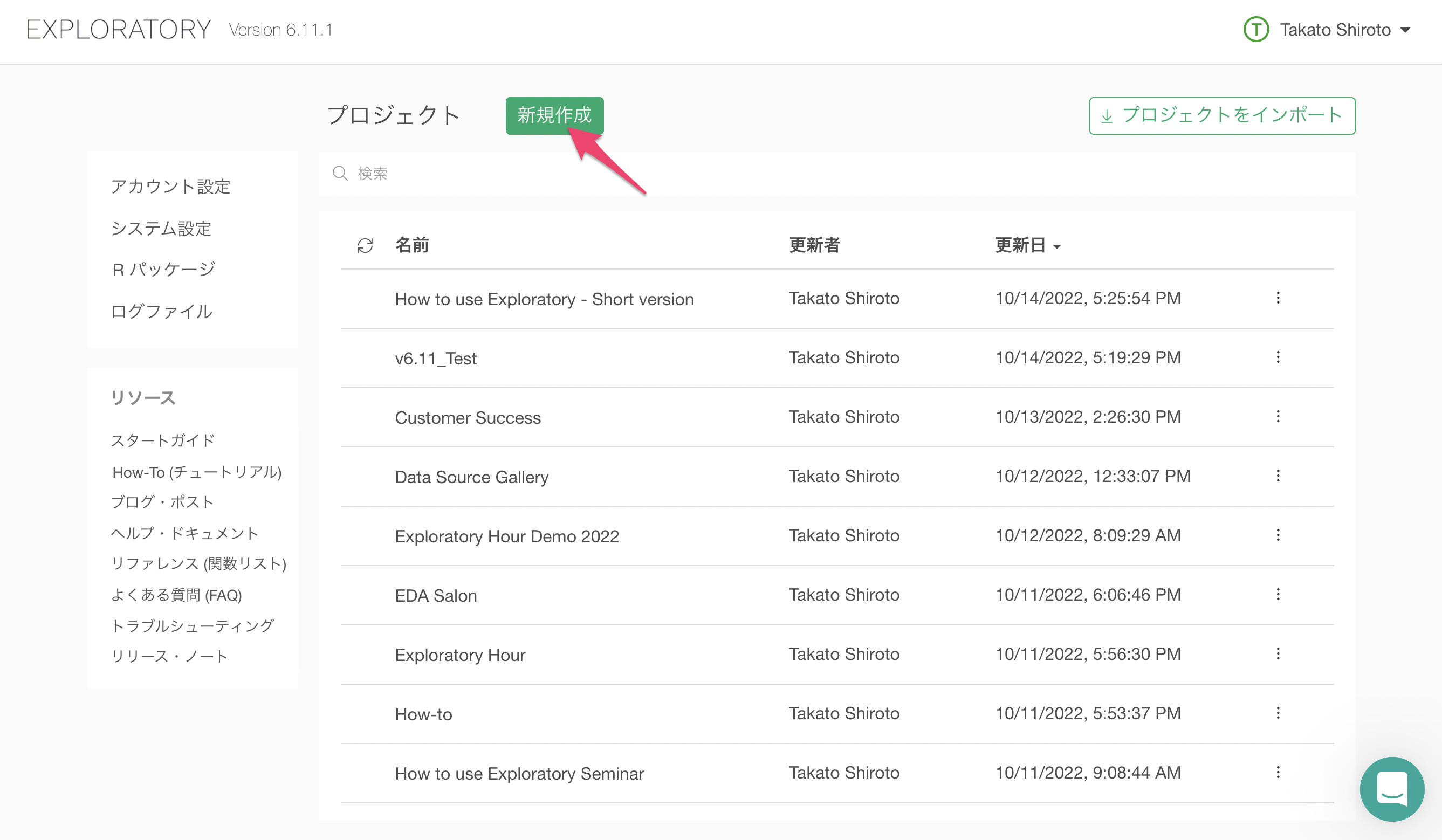Open the options menu for Customer Success

[1278, 417]
